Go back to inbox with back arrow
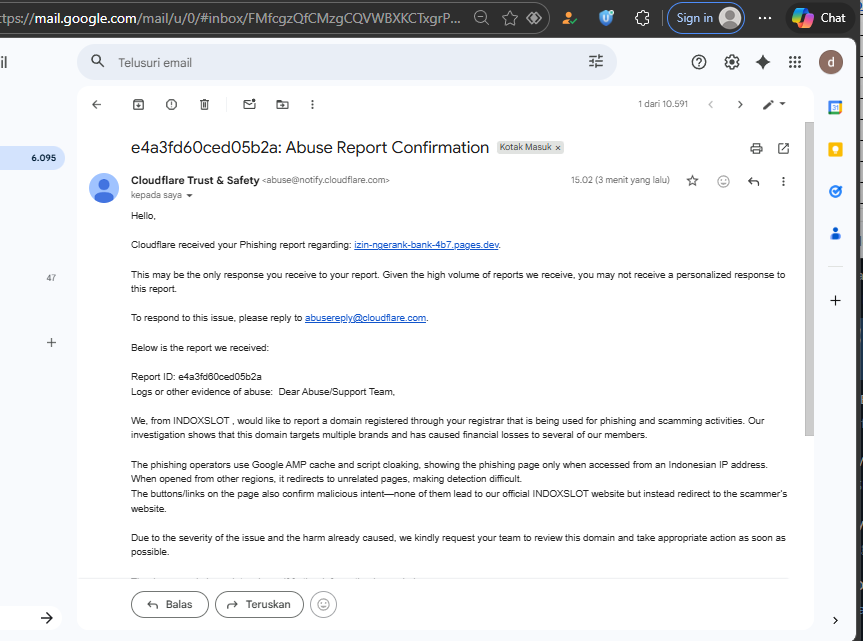Image resolution: width=863 pixels, height=641 pixels. (x=97, y=105)
